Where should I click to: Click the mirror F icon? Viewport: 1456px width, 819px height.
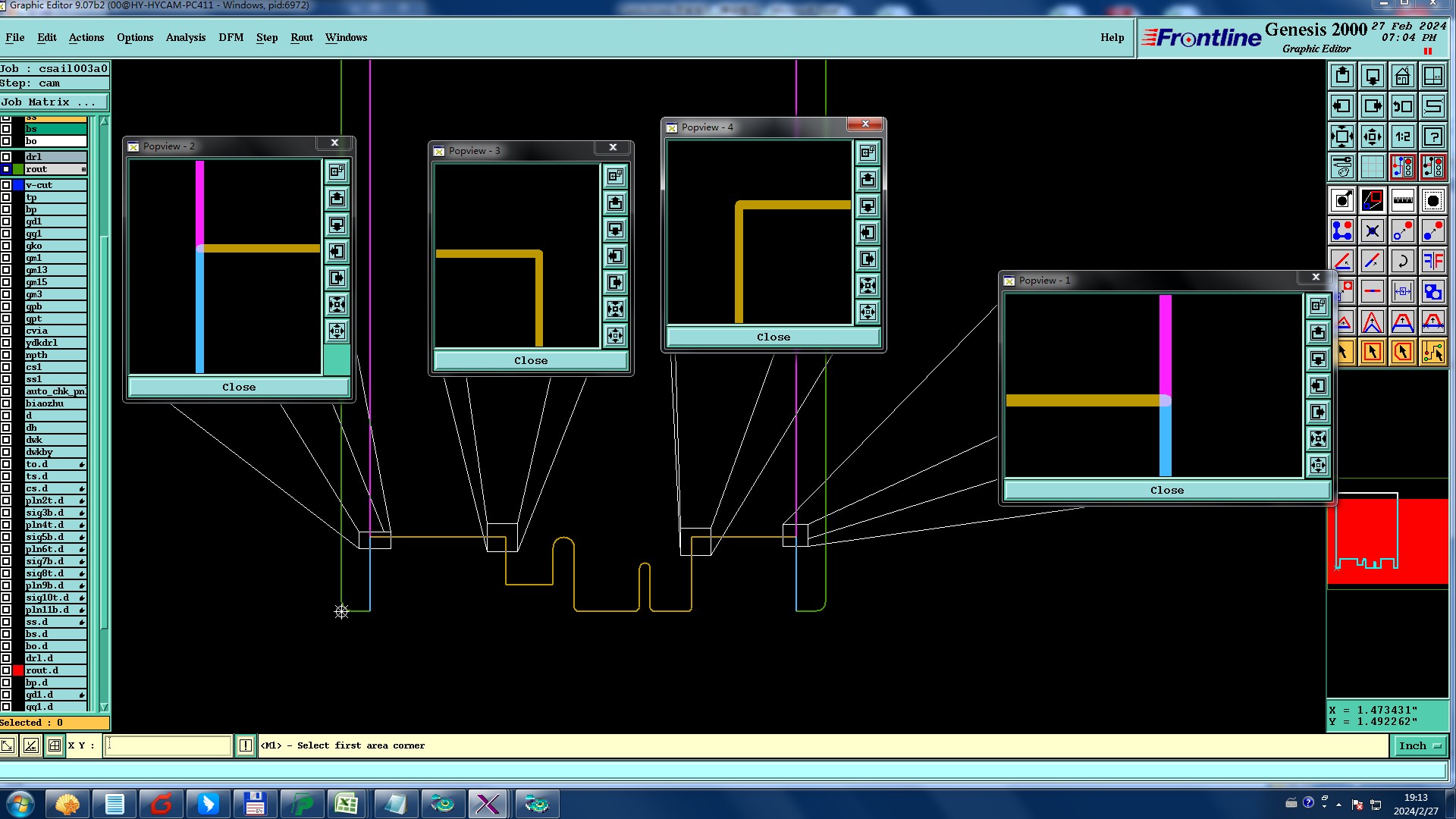1433,261
